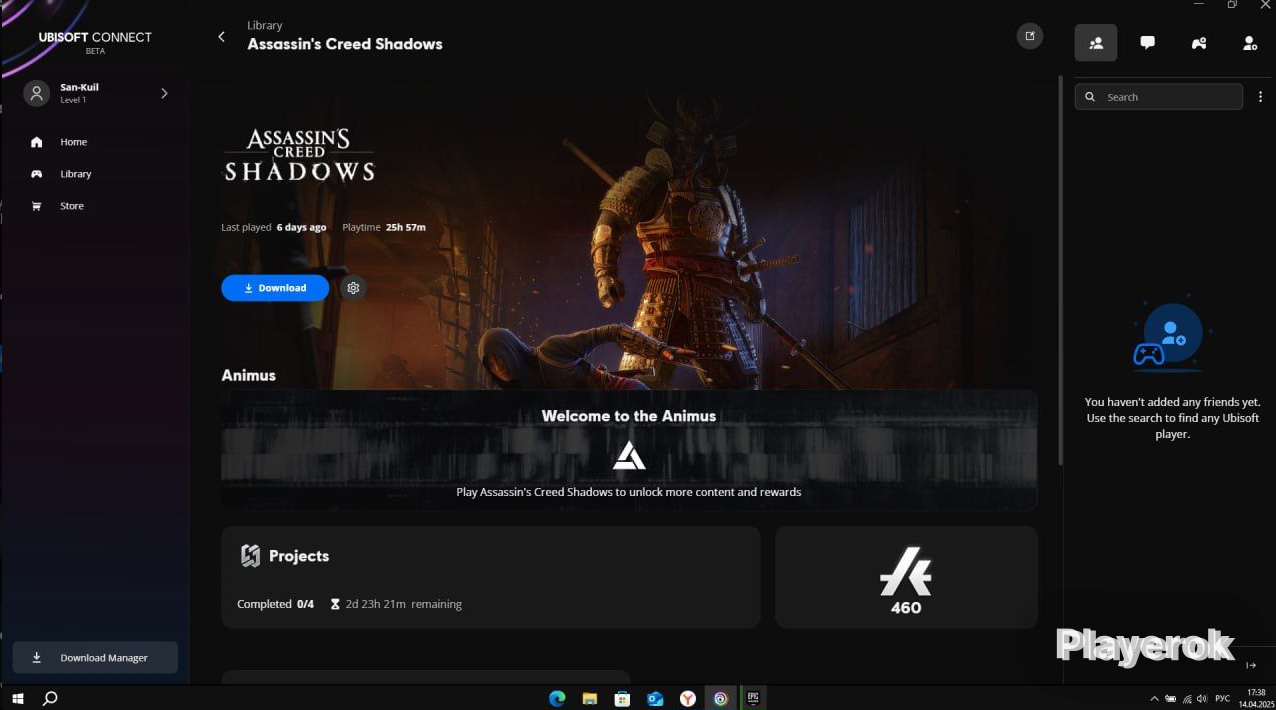
Task: Open San-Kuil profile chevron
Action: click(x=164, y=93)
